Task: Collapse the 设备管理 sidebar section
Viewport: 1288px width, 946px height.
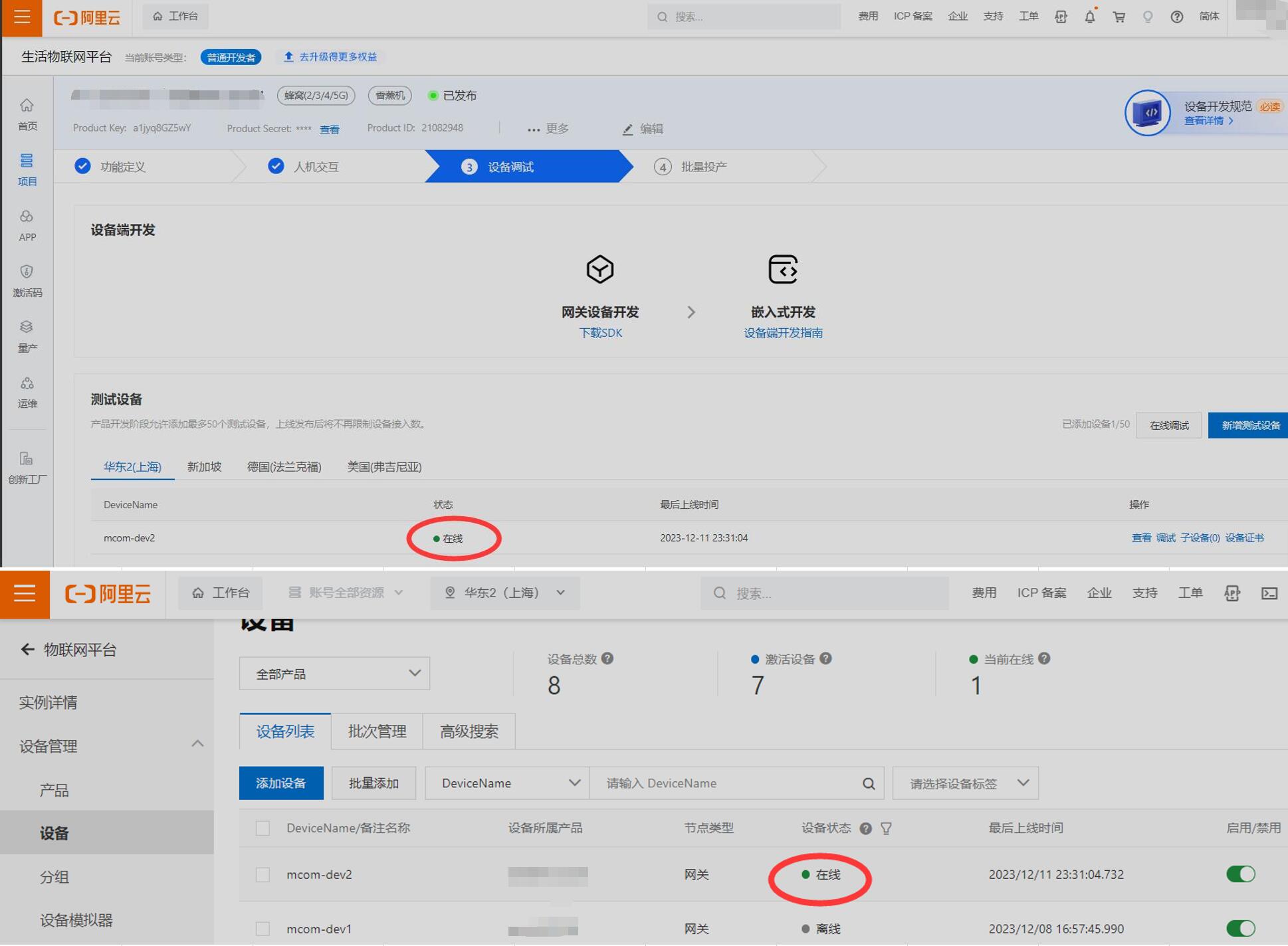Action: point(197,744)
